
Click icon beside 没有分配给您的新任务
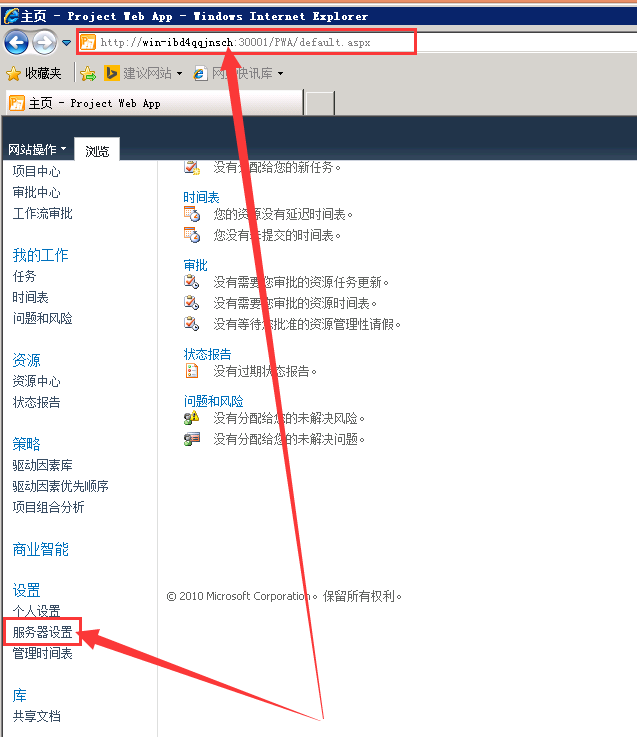(x=192, y=167)
